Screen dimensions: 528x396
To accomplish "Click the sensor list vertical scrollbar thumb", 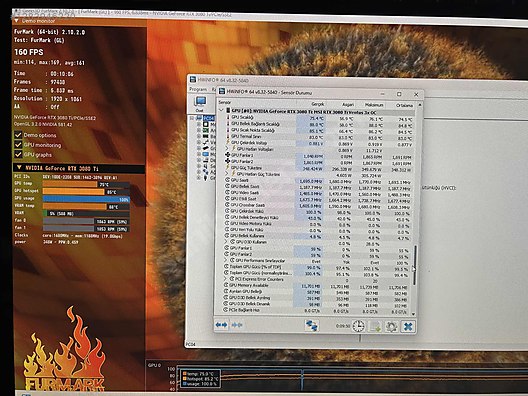I will pos(415,265).
